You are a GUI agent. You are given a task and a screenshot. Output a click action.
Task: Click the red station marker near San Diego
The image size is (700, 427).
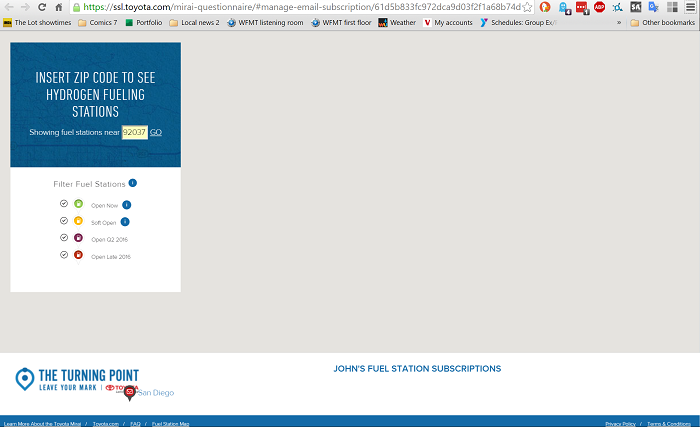(129, 393)
